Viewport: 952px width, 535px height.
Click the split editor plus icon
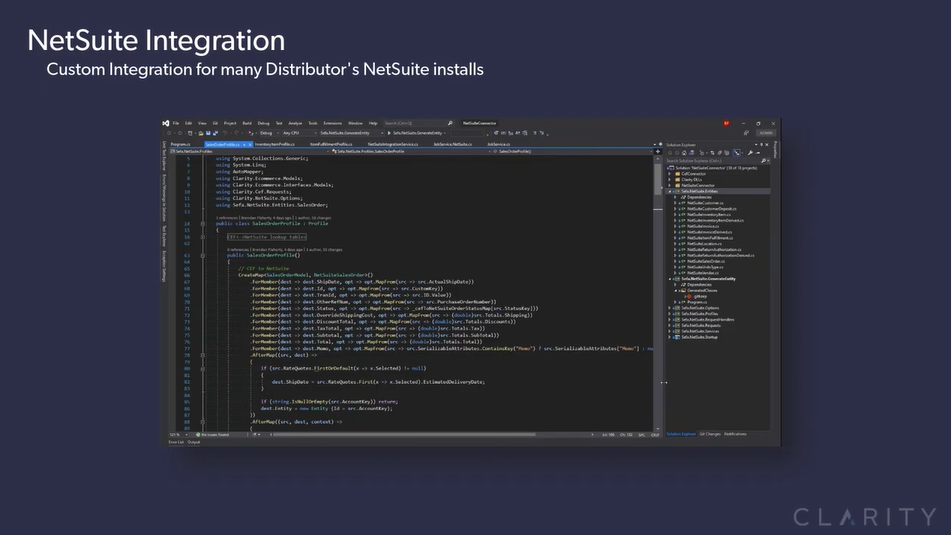[x=658, y=151]
